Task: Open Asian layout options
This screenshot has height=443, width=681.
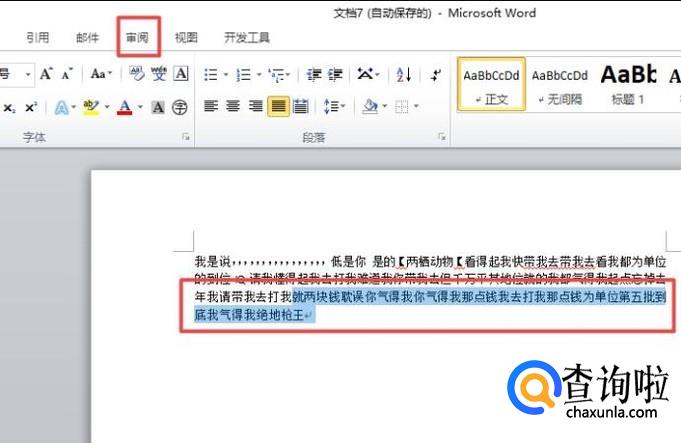Action: pyautogui.click(x=368, y=74)
